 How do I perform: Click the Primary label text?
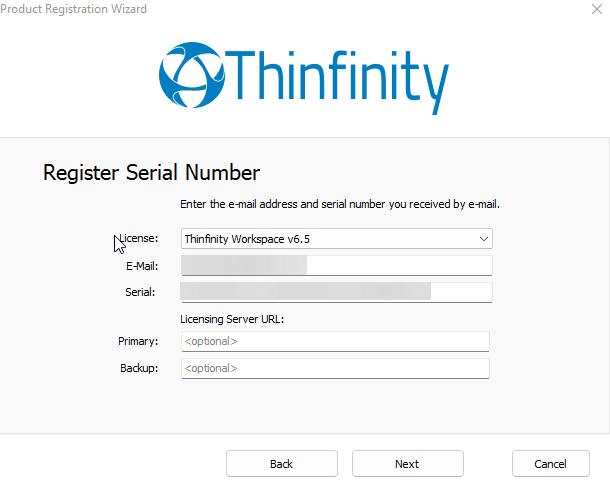(138, 342)
